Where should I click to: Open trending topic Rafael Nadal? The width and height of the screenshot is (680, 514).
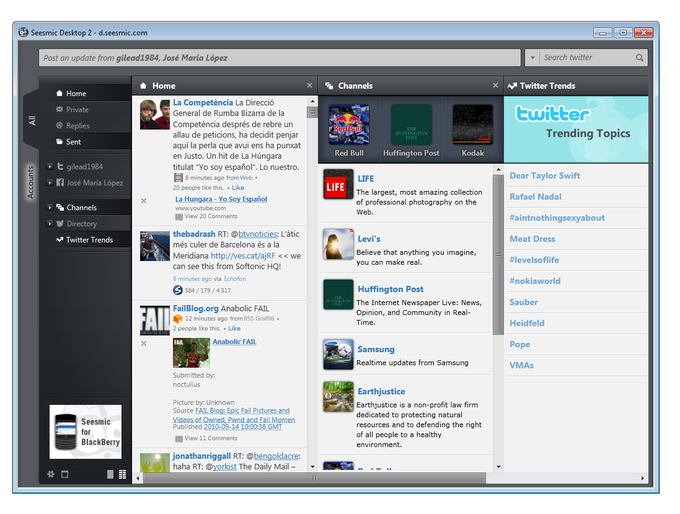pyautogui.click(x=535, y=196)
